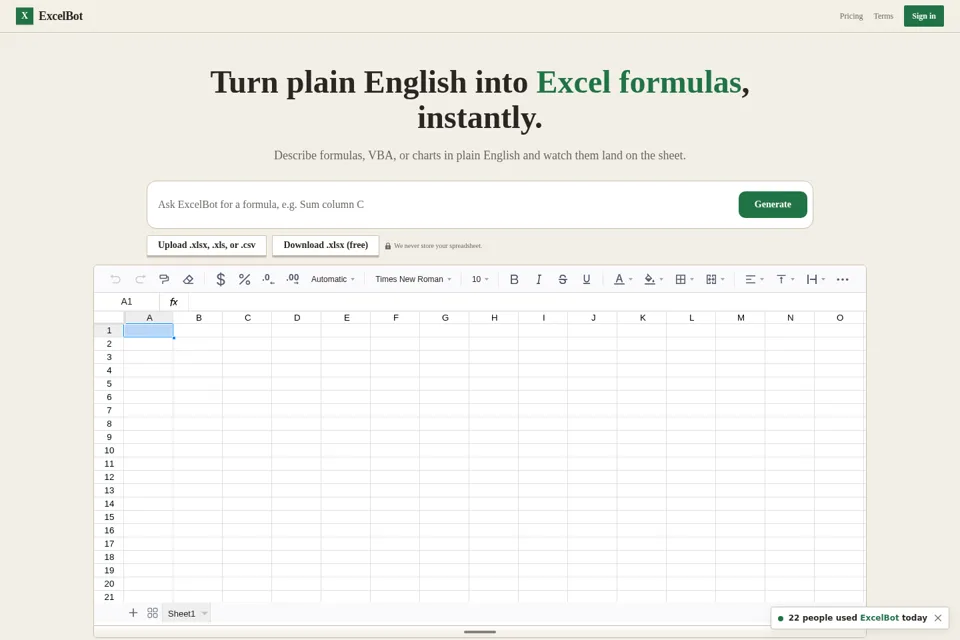This screenshot has height=640, width=960.
Task: Open the Pricing link
Action: coord(851,16)
